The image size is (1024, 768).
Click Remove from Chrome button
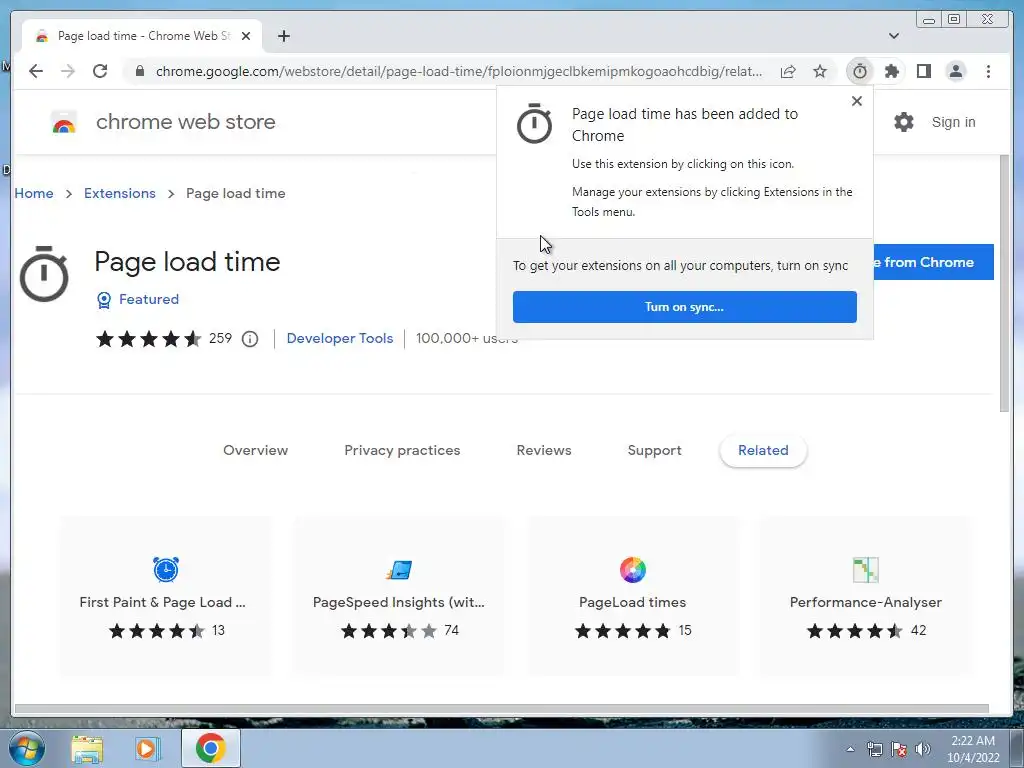(x=933, y=262)
